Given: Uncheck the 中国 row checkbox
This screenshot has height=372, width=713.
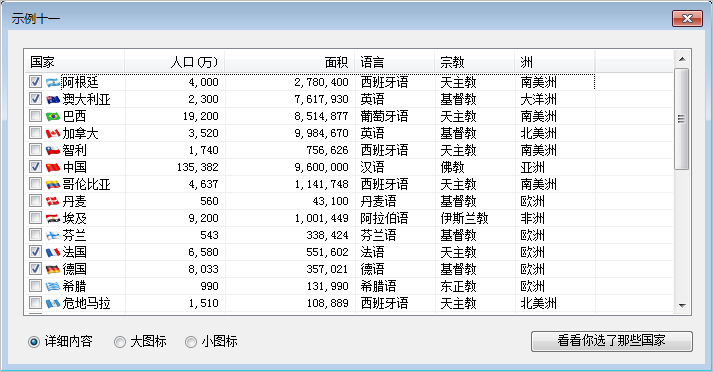Looking at the screenshot, I should tap(35, 167).
